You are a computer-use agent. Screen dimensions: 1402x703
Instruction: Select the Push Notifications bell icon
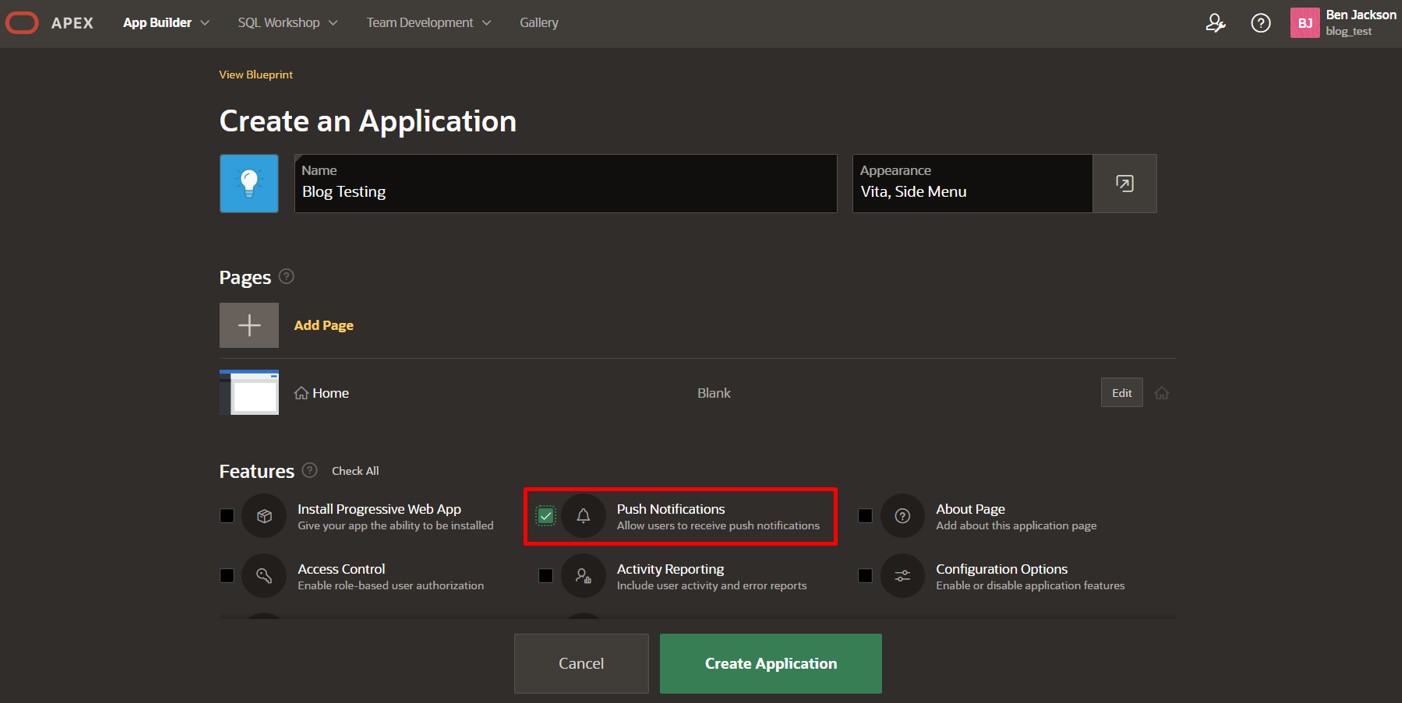(x=583, y=515)
